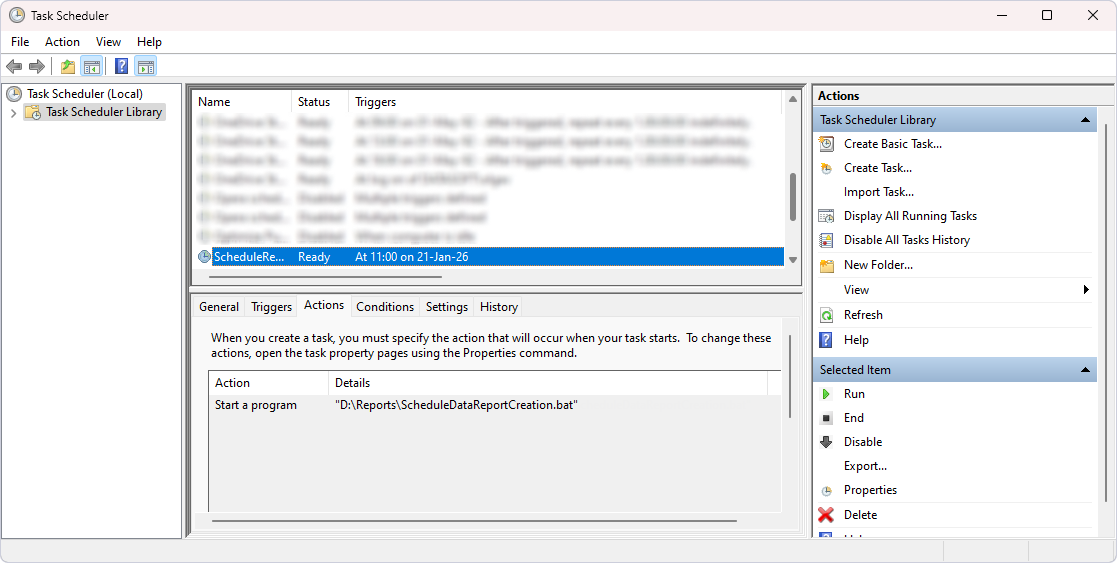Expand the Task Scheduler Library tree node
Screen dimensions: 1117x563
click(x=13, y=113)
